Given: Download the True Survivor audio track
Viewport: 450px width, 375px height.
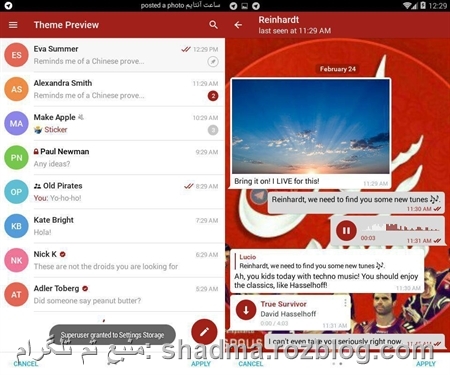Looking at the screenshot, I should 246,310.
